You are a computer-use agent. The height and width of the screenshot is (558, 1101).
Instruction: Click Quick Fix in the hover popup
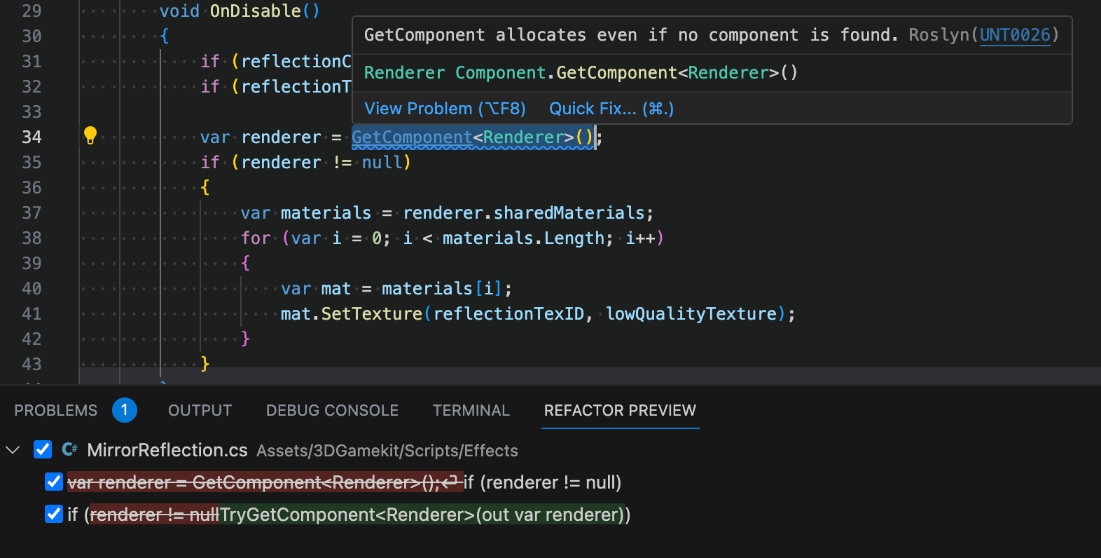click(x=611, y=108)
